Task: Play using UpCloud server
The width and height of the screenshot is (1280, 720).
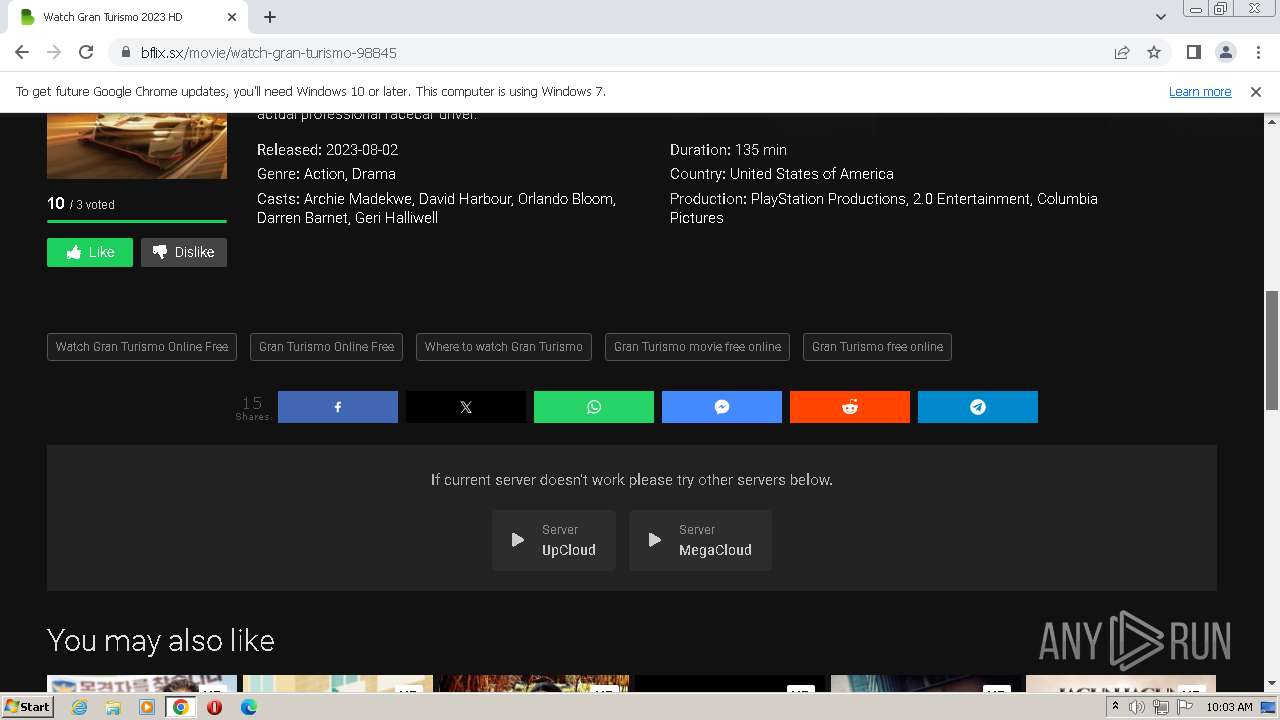Action: (x=554, y=540)
